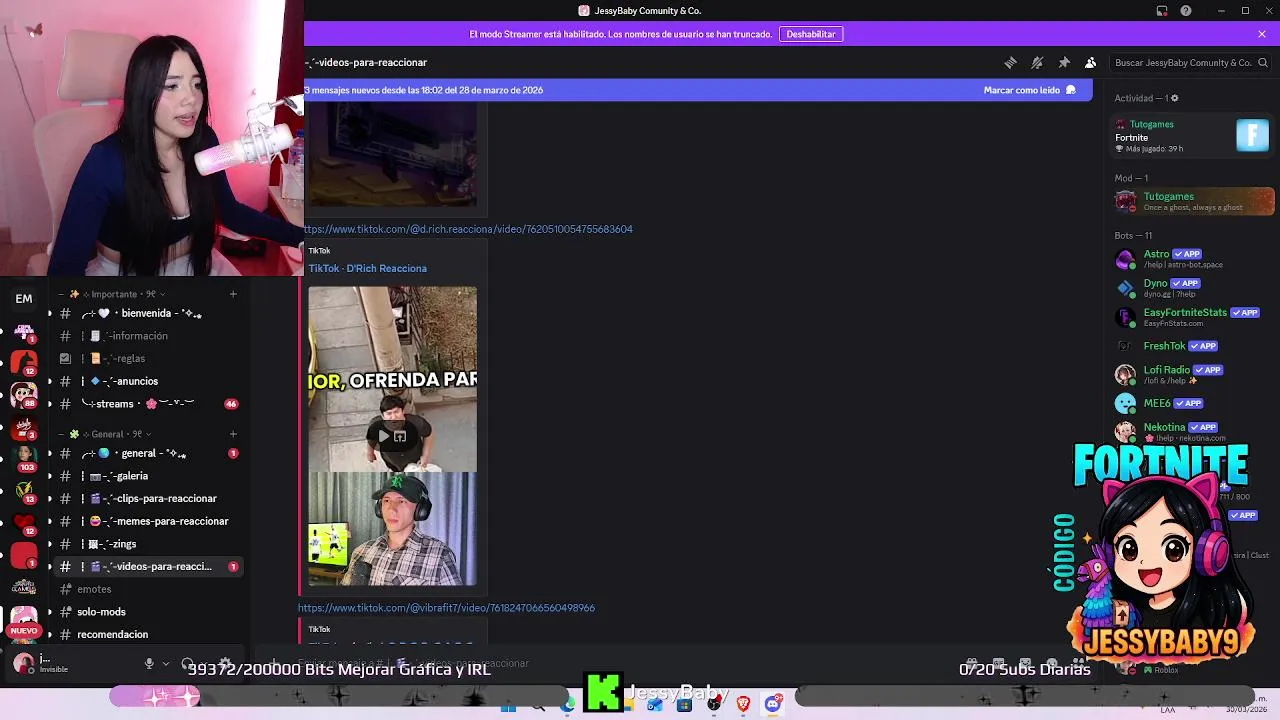Open the Discord taskbar icon
Viewport: 1280px width, 720px height.
point(772,704)
